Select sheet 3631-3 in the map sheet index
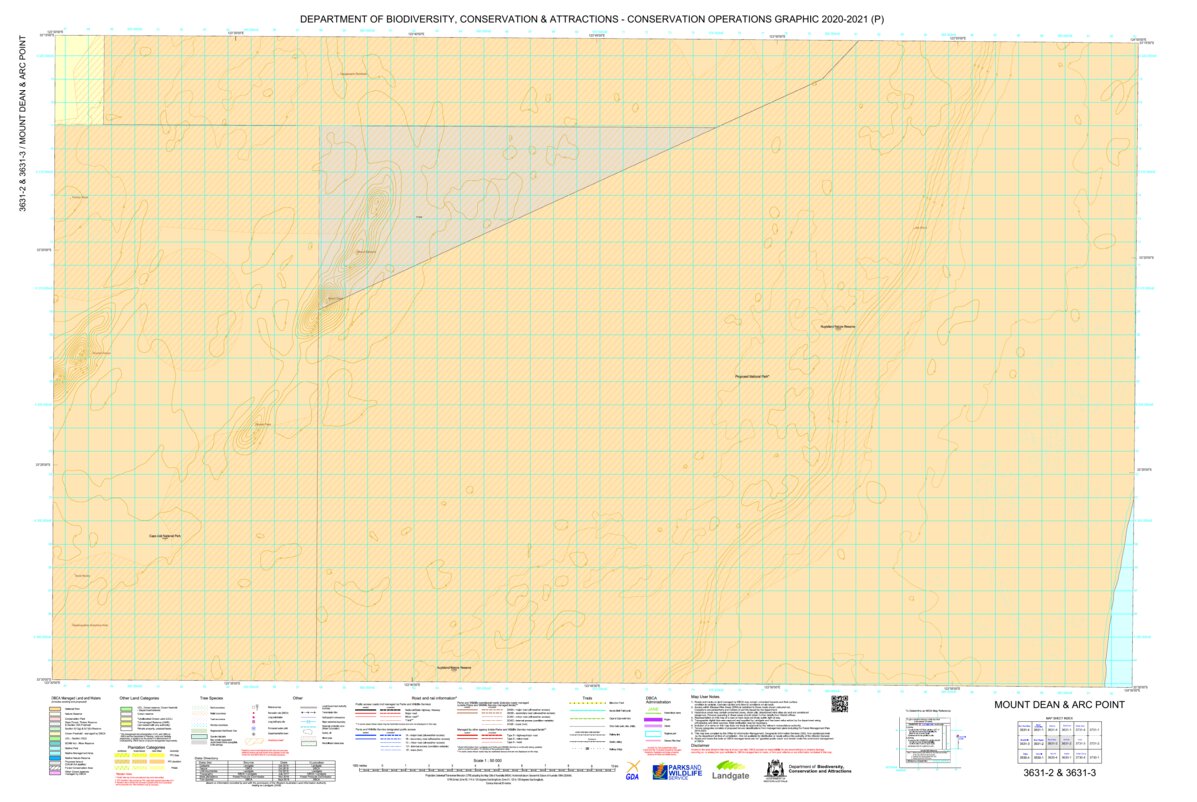 1053,743
